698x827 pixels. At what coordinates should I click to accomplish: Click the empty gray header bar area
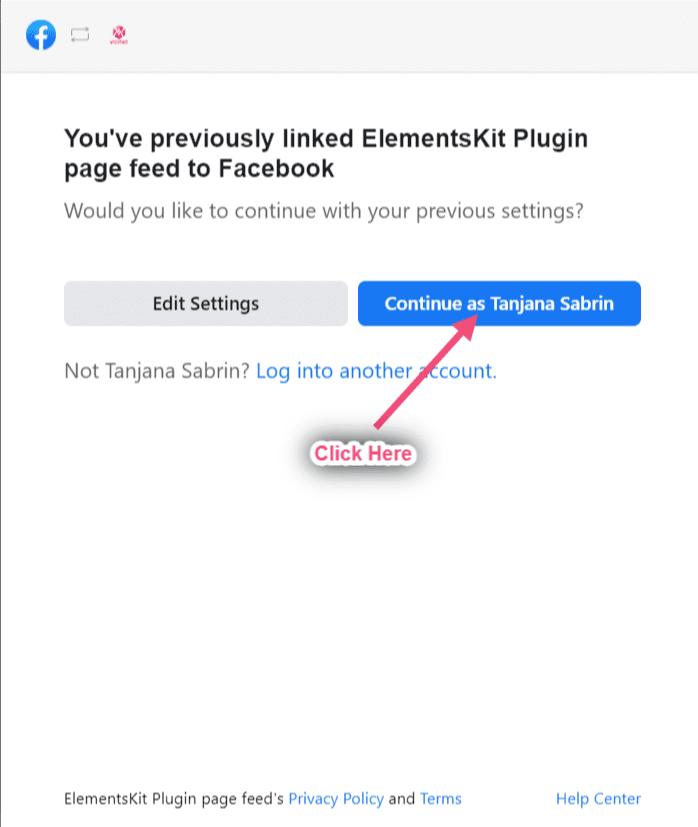[400, 36]
